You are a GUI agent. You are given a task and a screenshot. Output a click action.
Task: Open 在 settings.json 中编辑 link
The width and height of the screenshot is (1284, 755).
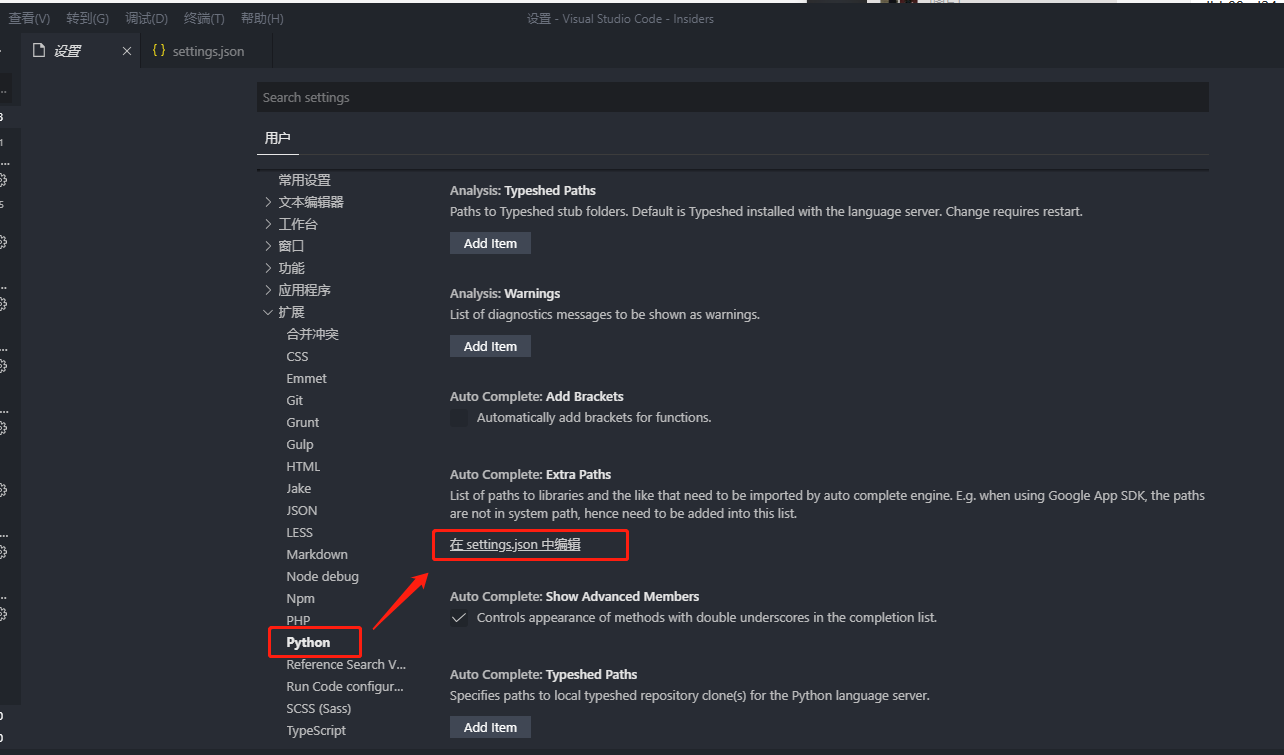tap(515, 545)
